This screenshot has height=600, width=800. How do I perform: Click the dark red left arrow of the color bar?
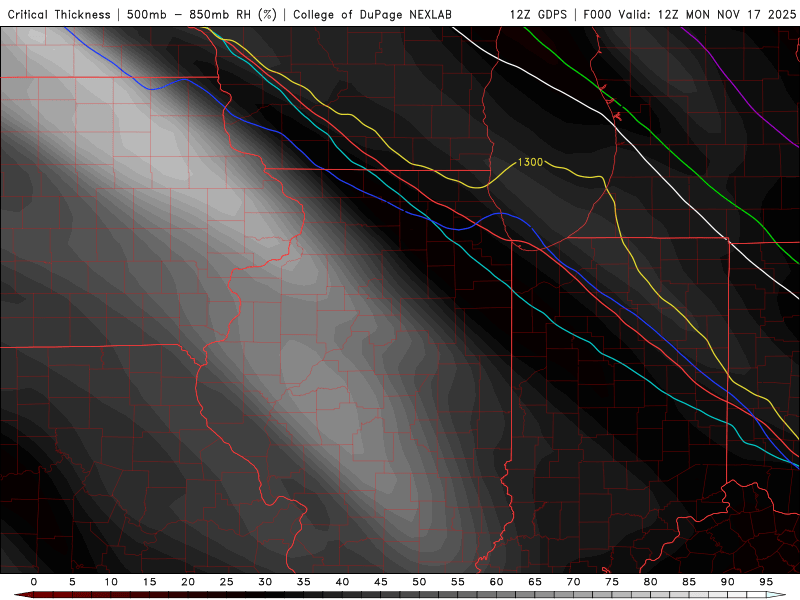[x=23, y=595]
